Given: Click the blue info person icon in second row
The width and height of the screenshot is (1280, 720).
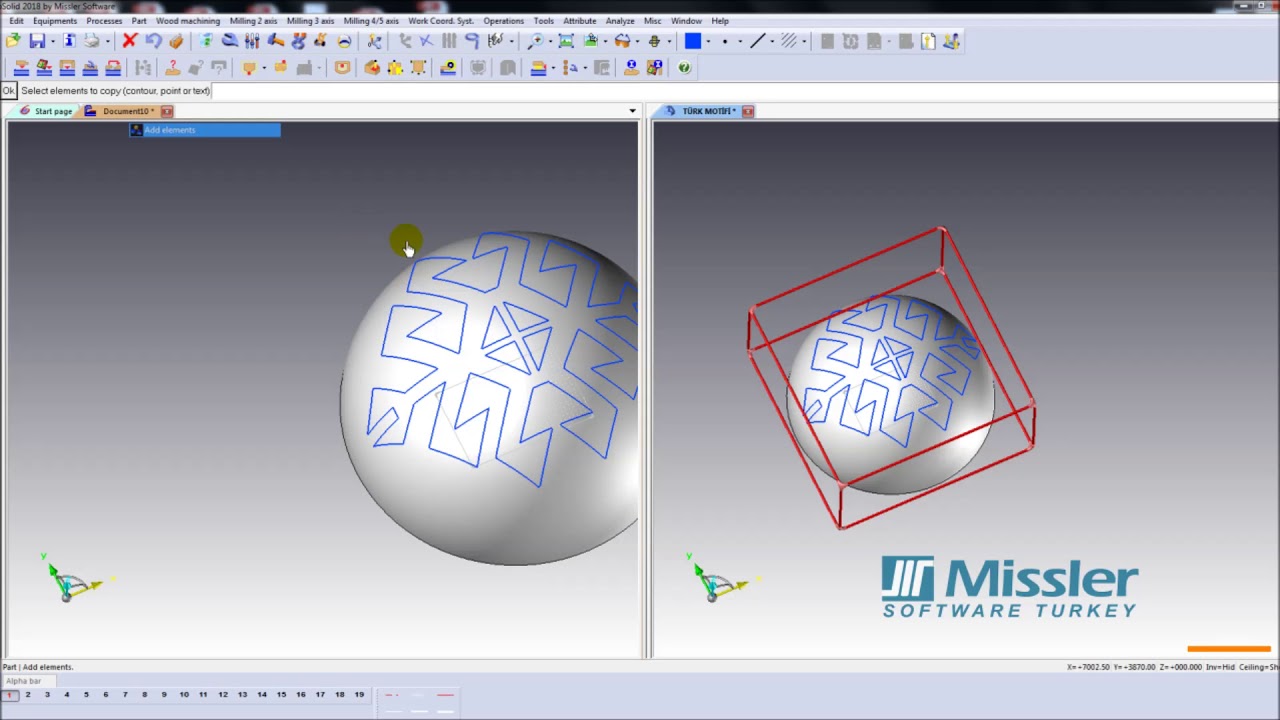Looking at the screenshot, I should point(631,68).
